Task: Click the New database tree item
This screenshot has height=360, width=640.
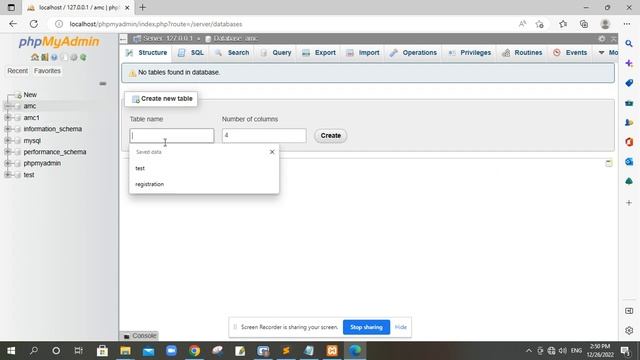Action: [x=30, y=95]
